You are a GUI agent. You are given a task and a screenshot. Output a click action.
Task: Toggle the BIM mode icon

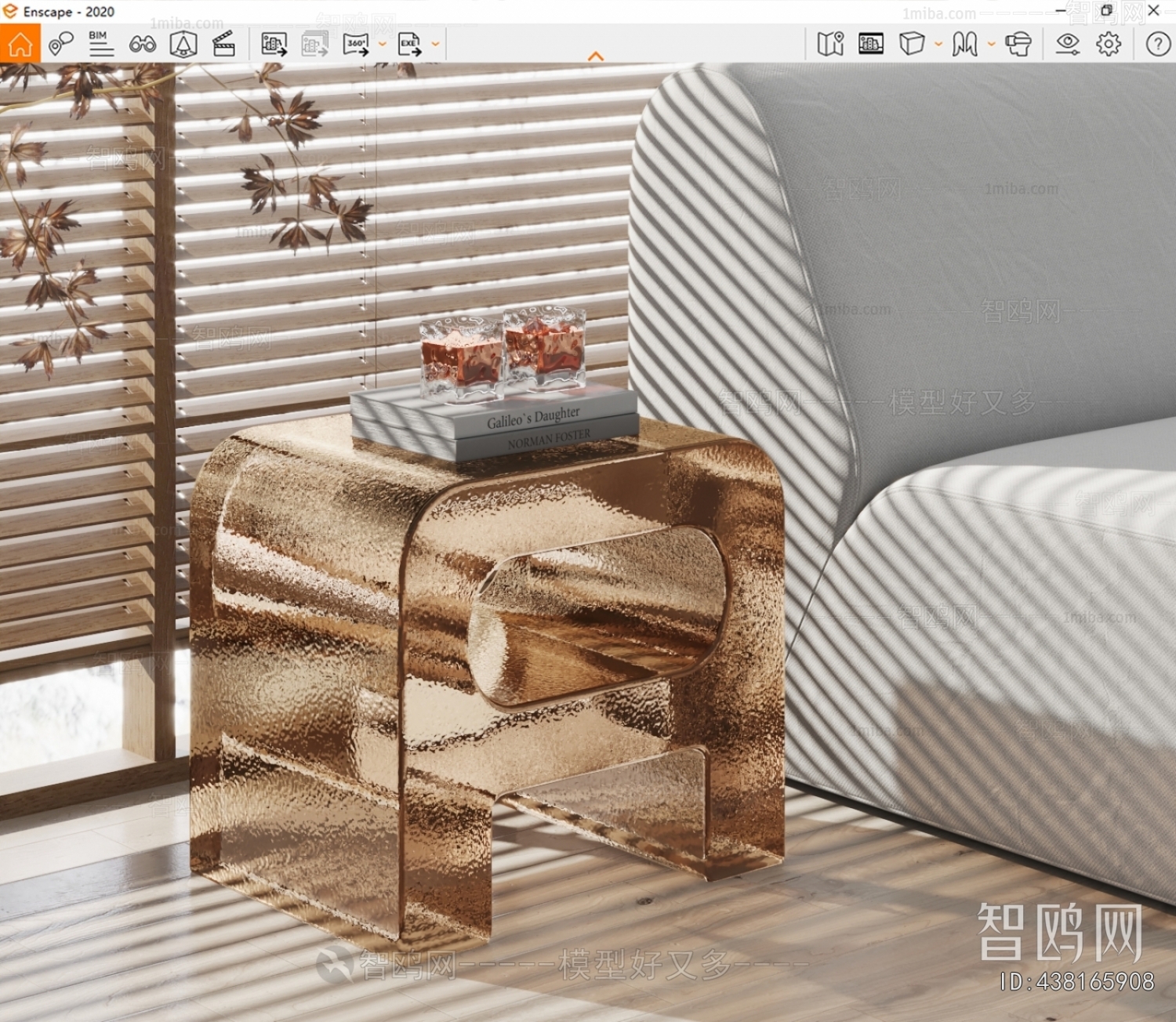(x=100, y=44)
